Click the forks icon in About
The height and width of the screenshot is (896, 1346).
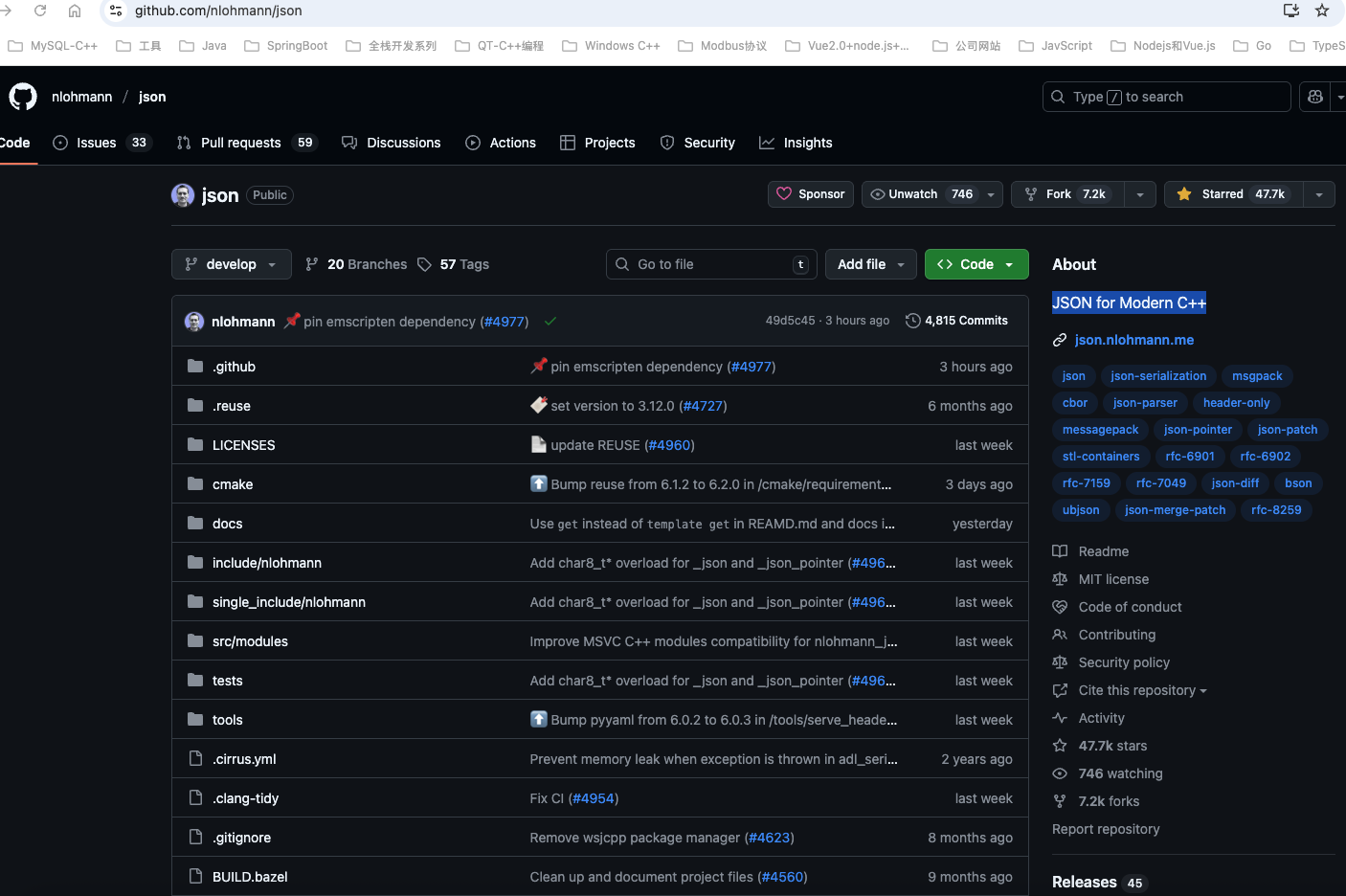(x=1060, y=801)
